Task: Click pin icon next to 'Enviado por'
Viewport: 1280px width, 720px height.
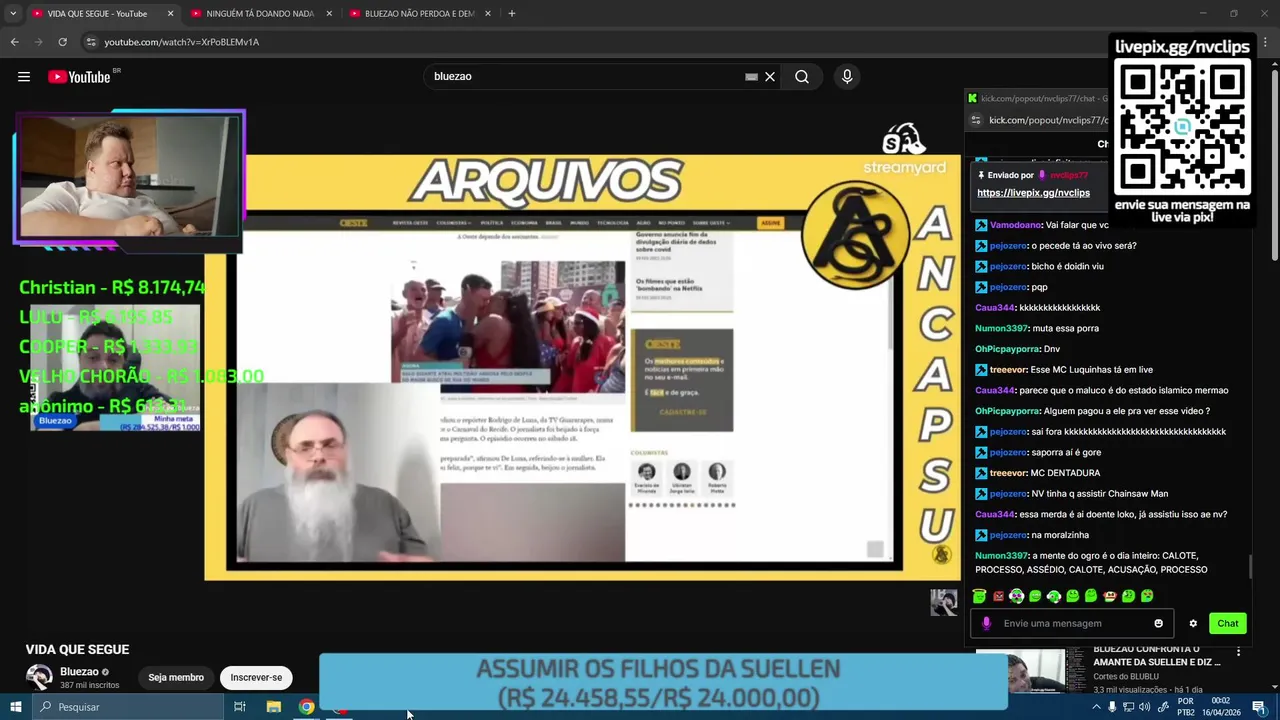Action: (x=981, y=175)
